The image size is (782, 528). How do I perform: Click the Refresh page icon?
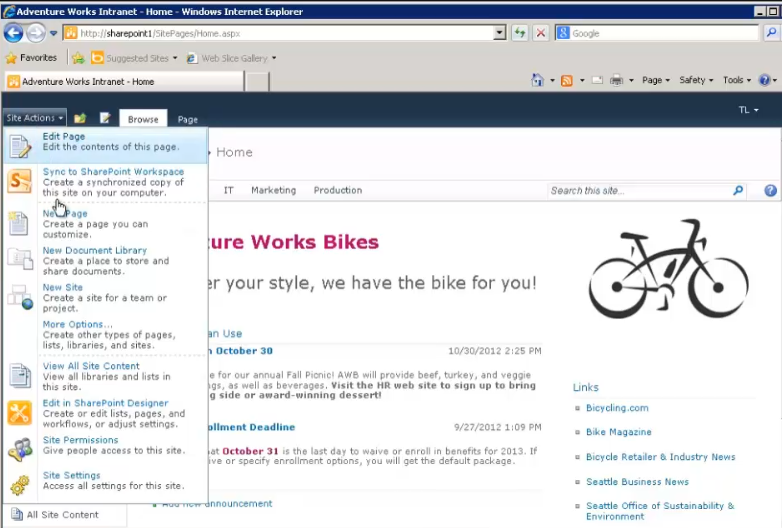point(520,33)
